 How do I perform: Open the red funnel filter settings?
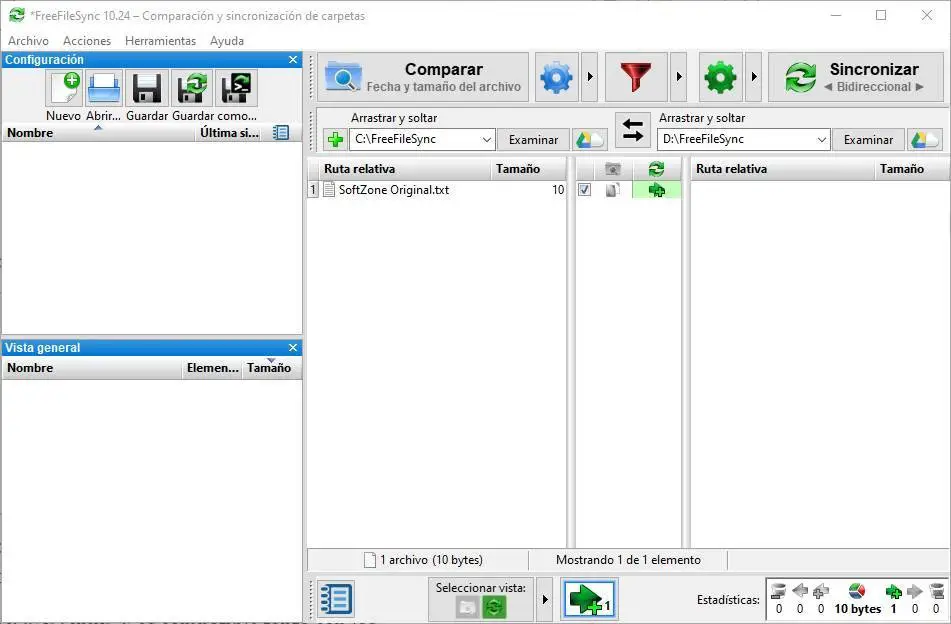pyautogui.click(x=636, y=77)
